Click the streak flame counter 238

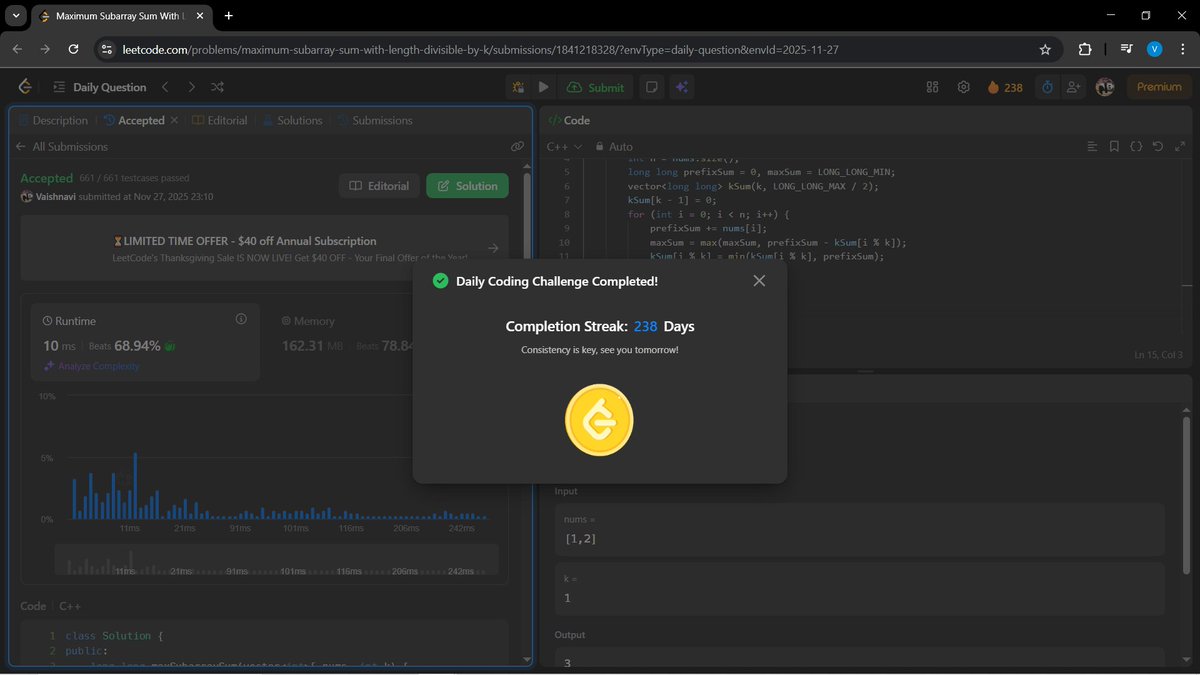click(1005, 87)
